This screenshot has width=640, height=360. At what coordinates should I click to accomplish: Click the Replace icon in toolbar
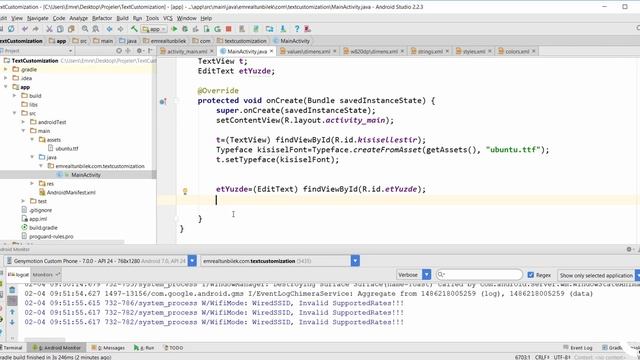coord(96,29)
